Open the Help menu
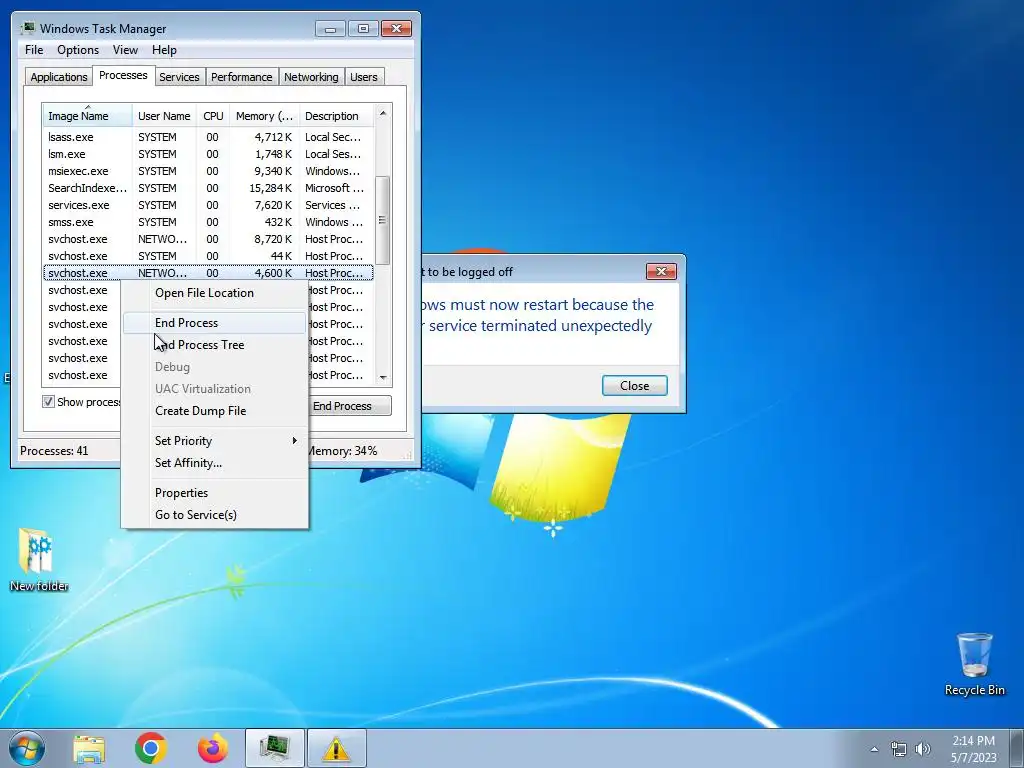Screen dimensions: 1024x768 (x=164, y=50)
